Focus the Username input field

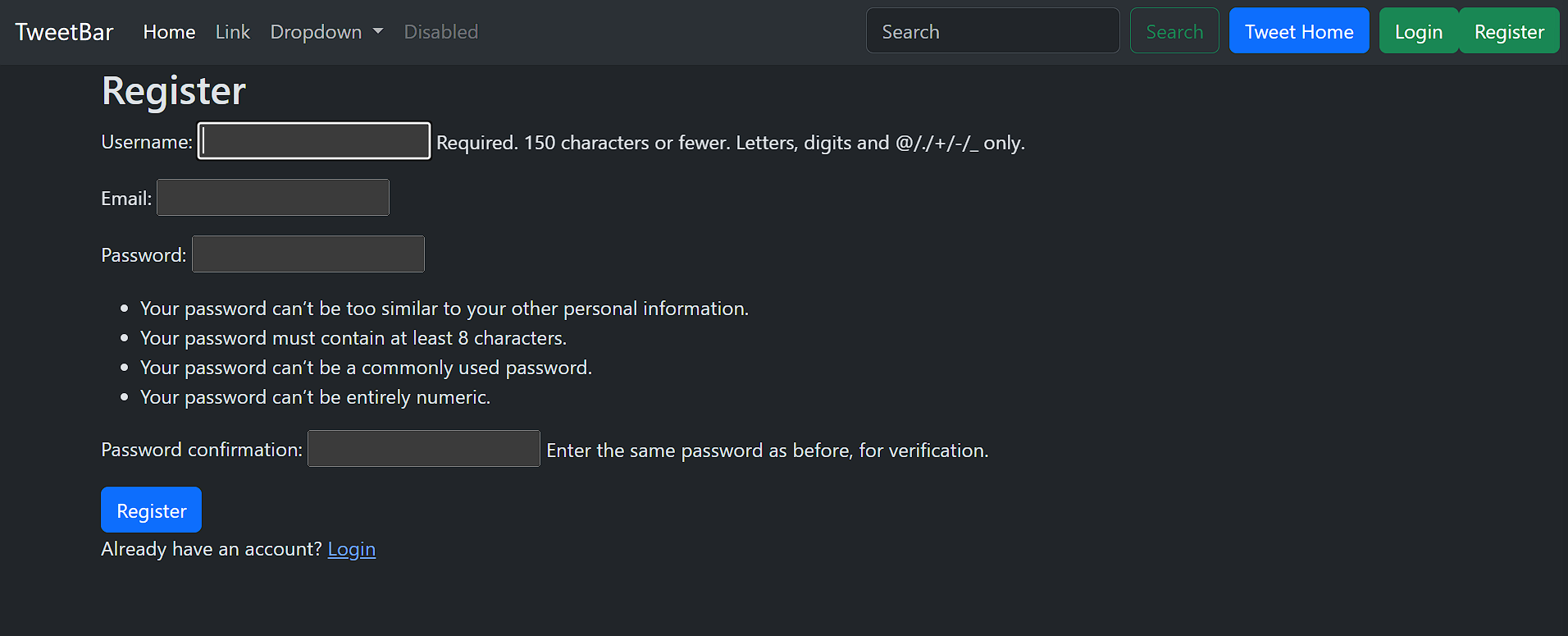coord(314,140)
